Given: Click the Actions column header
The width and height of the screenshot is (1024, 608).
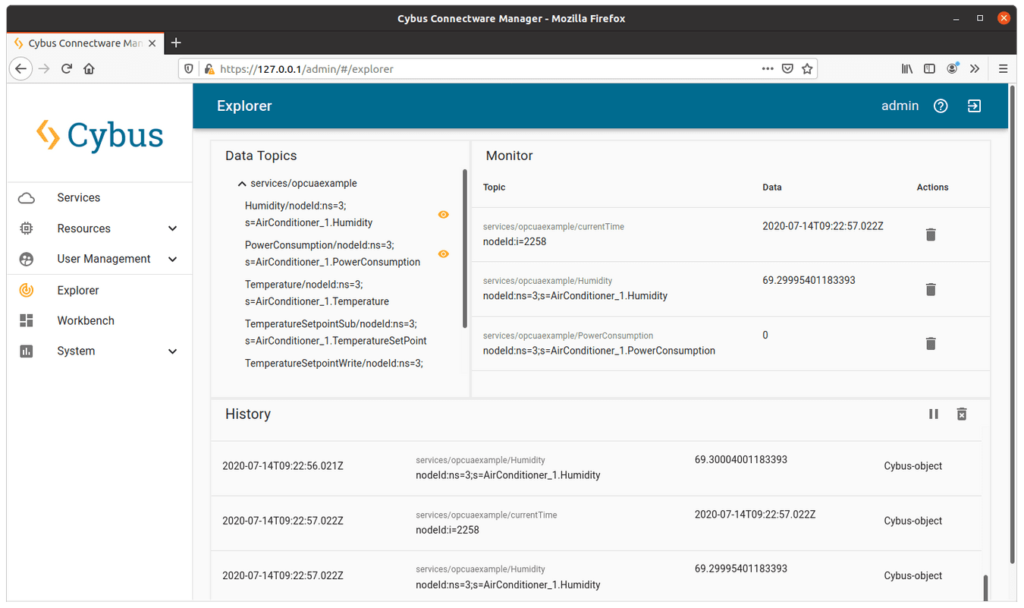Looking at the screenshot, I should [x=932, y=187].
